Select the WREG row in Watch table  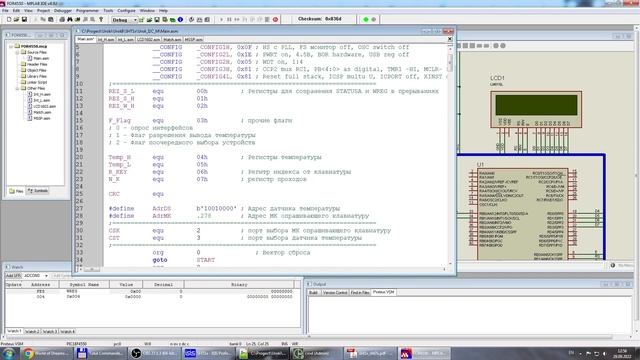pyautogui.click(x=149, y=291)
